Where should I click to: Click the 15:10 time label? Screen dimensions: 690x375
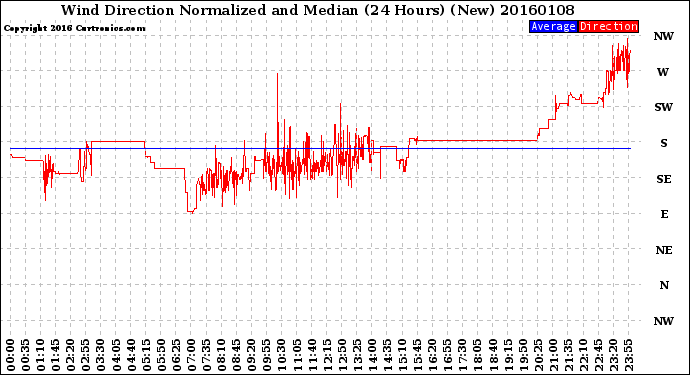click(402, 355)
